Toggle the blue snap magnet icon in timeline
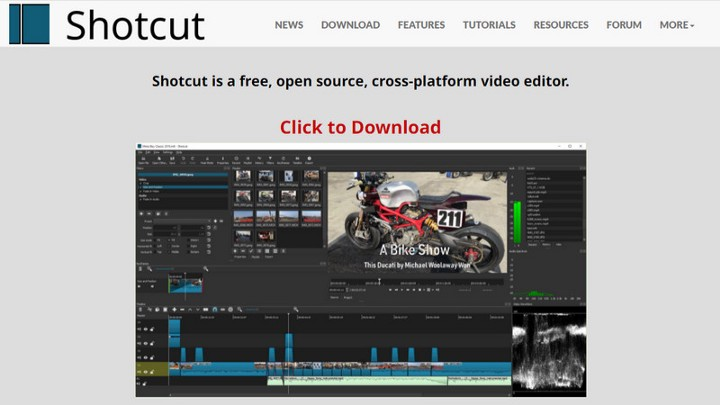720x405 pixels. pyautogui.click(x=215, y=309)
